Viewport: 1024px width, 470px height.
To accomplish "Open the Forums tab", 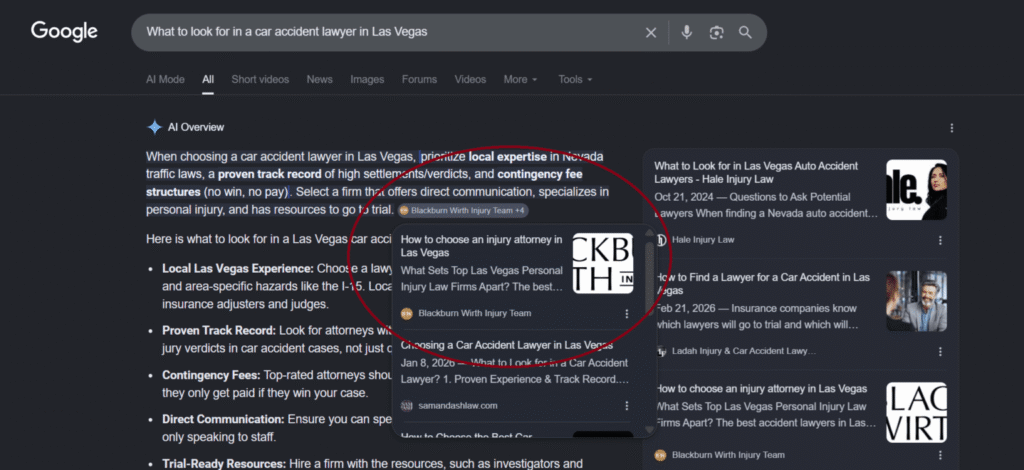I will (x=419, y=80).
